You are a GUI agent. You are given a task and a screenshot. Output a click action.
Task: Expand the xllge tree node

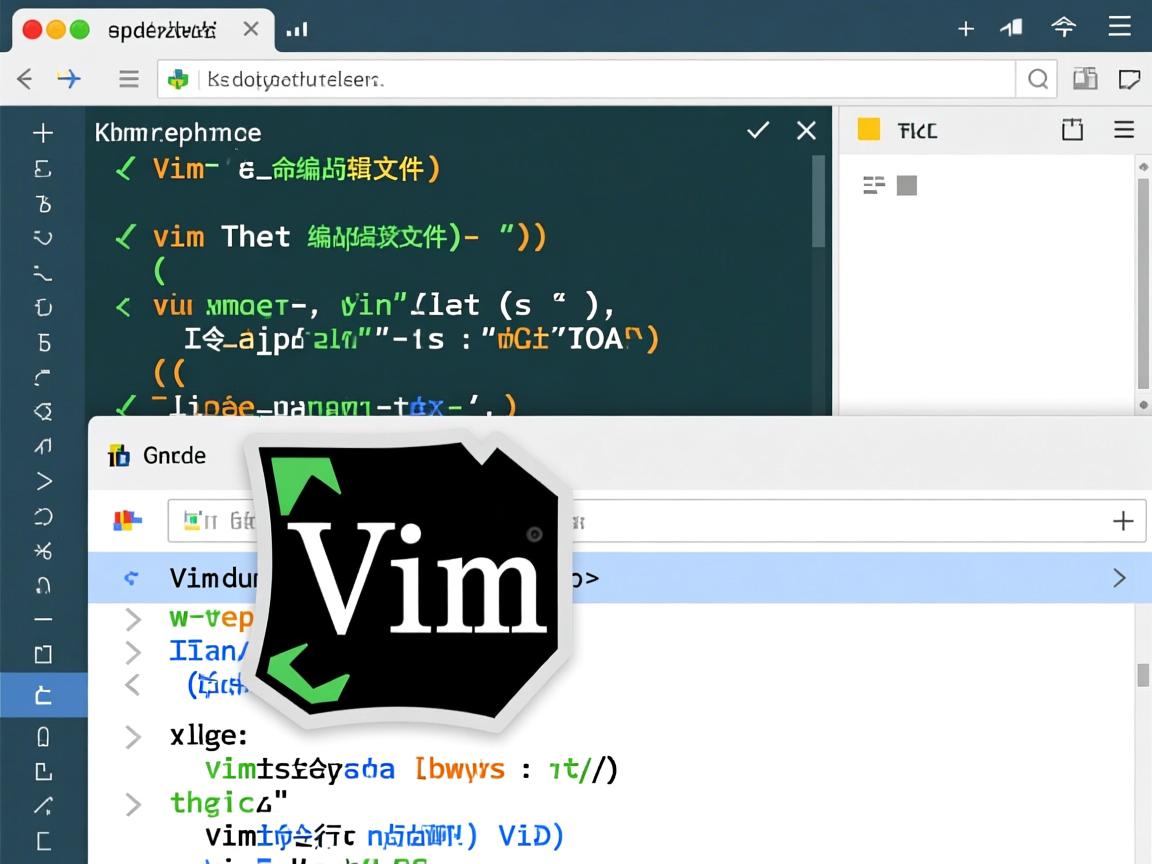pos(132,737)
